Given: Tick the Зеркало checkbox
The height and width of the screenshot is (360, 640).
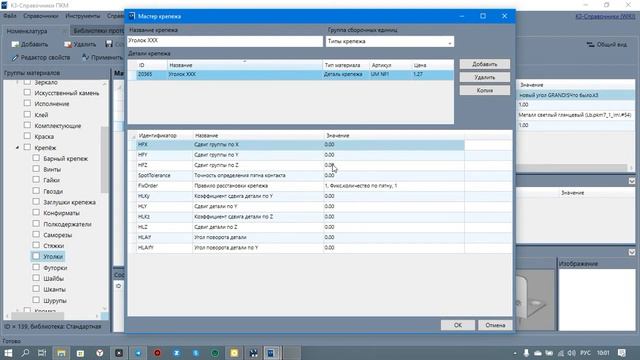Looking at the screenshot, I should [x=27, y=82].
